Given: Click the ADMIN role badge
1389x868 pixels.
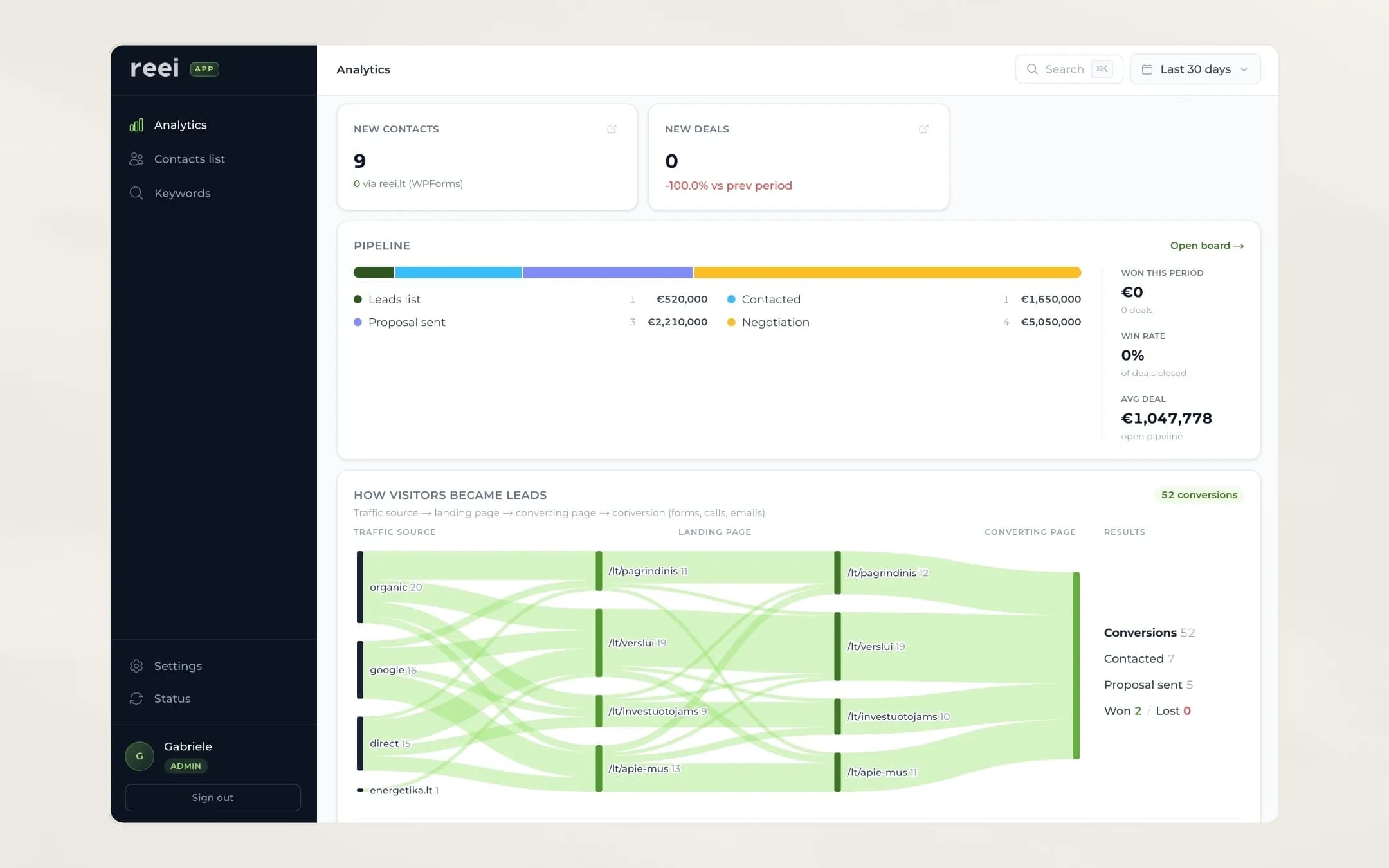Looking at the screenshot, I should 186,766.
